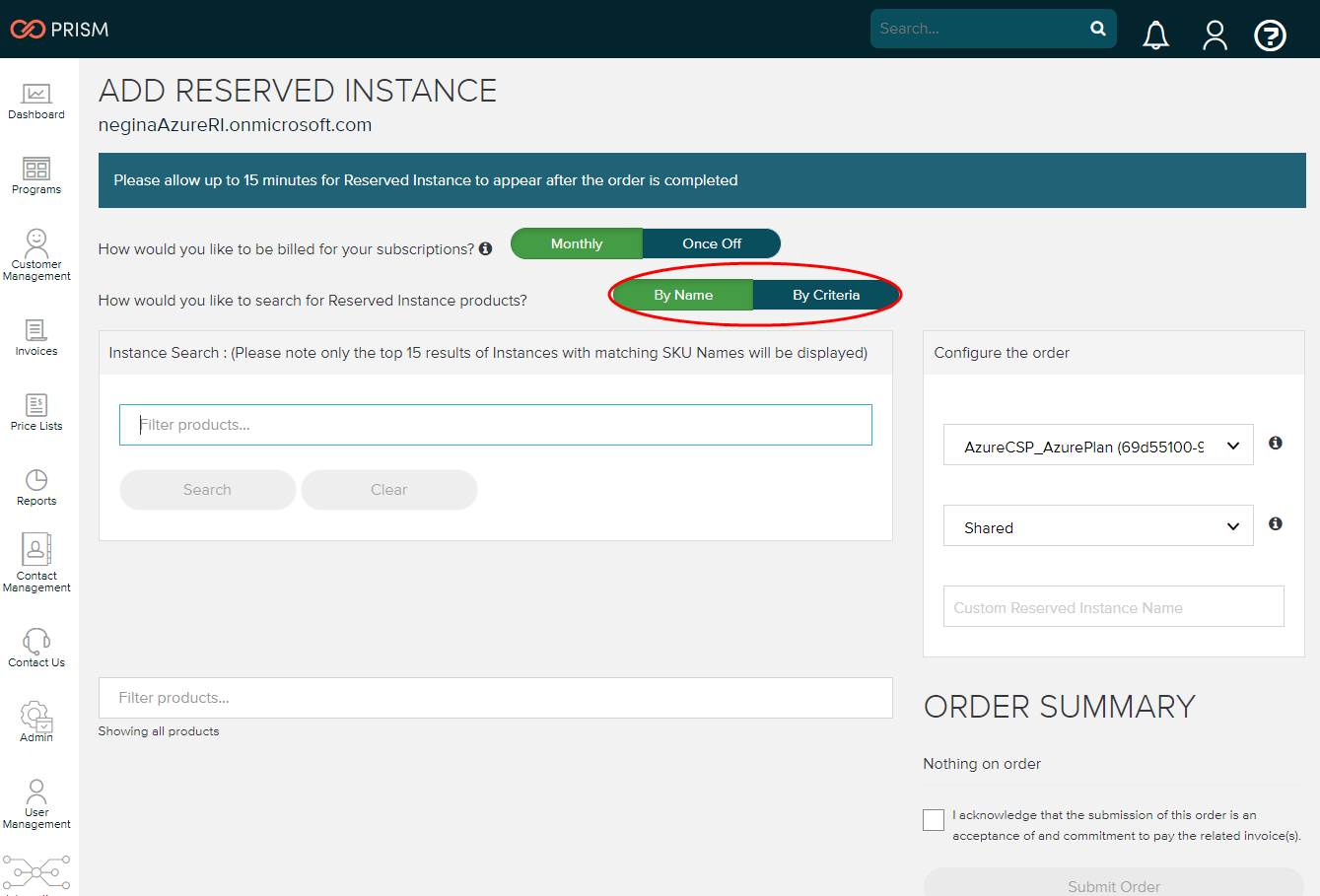1320x896 pixels.
Task: Open the help question mark icon
Action: coord(1270,36)
